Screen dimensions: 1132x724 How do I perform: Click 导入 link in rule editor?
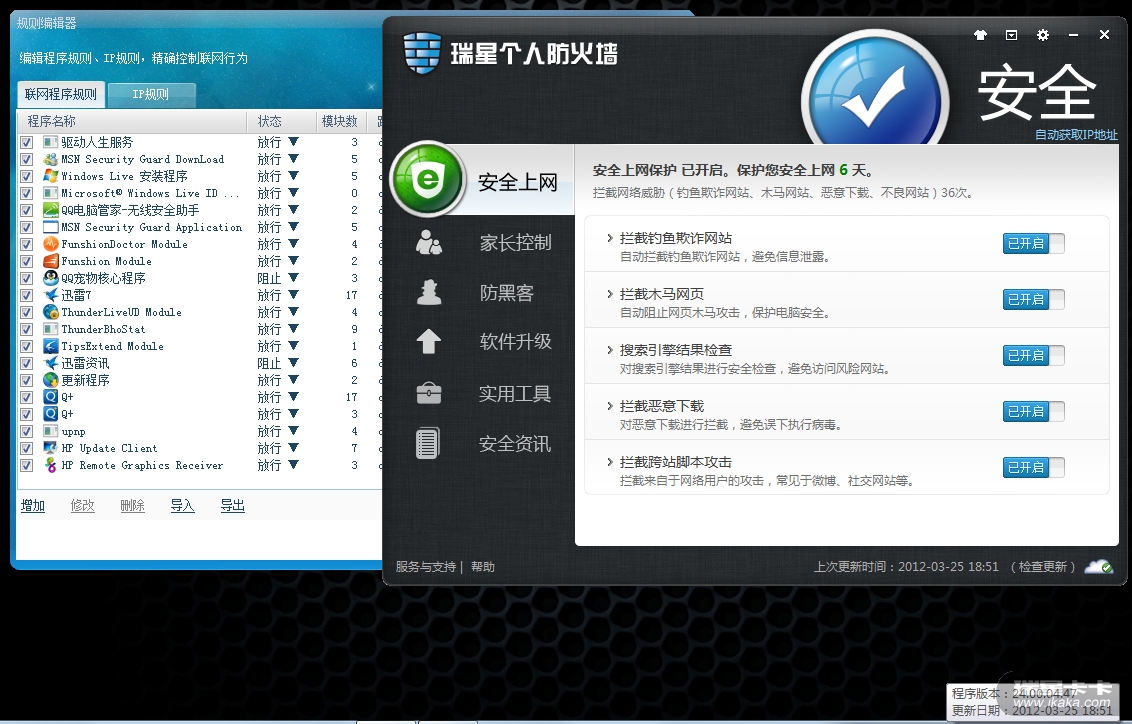[183, 505]
